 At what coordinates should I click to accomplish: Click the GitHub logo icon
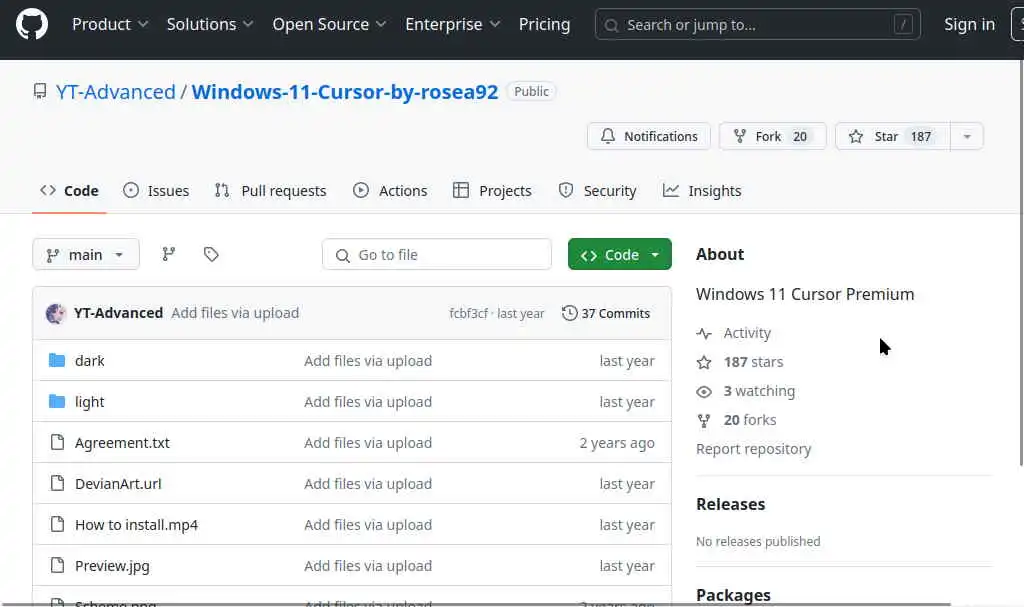coord(31,24)
